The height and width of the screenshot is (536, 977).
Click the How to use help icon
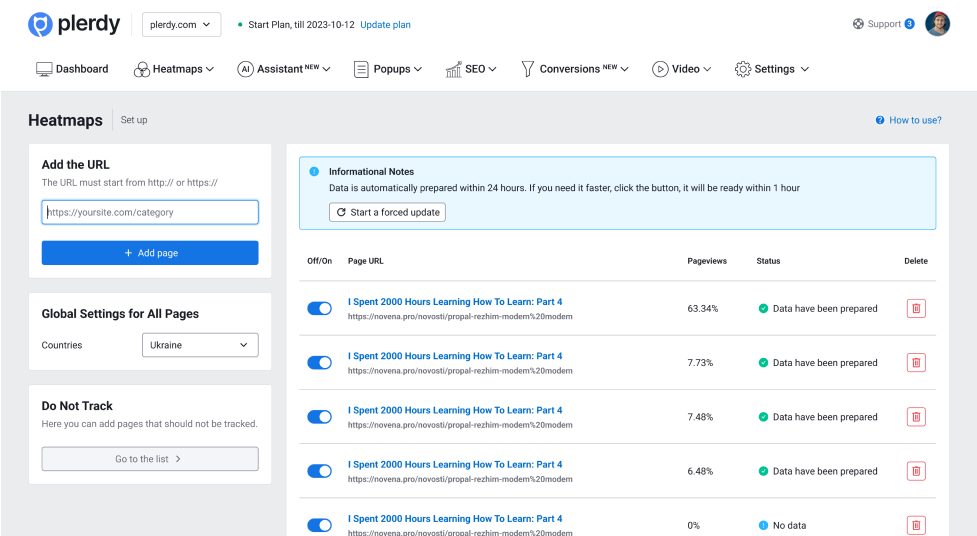click(880, 120)
